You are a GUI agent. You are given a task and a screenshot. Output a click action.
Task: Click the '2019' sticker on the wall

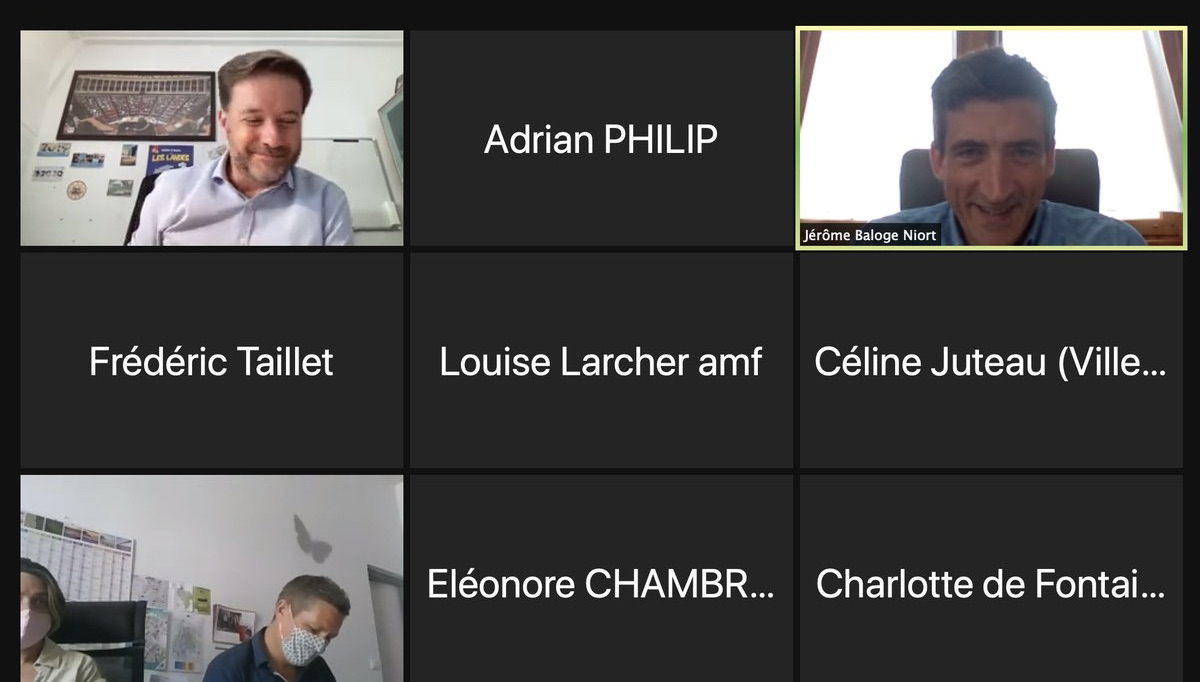[53, 150]
